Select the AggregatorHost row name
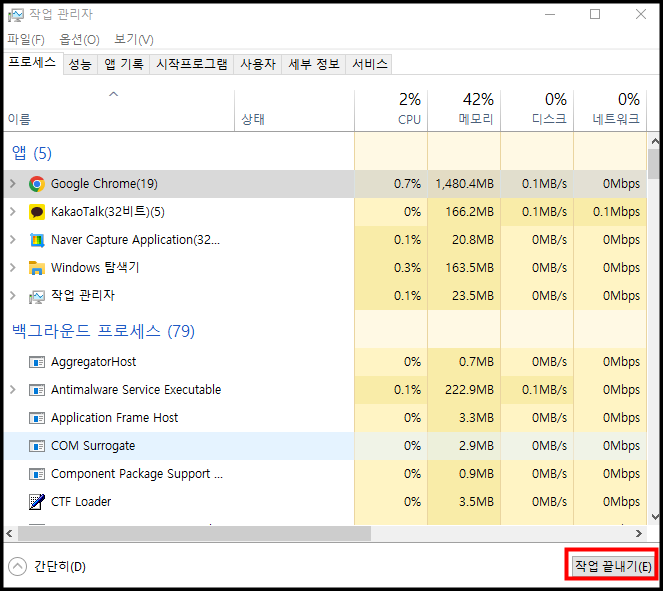Screen dimensions: 663x591 click(x=93, y=362)
